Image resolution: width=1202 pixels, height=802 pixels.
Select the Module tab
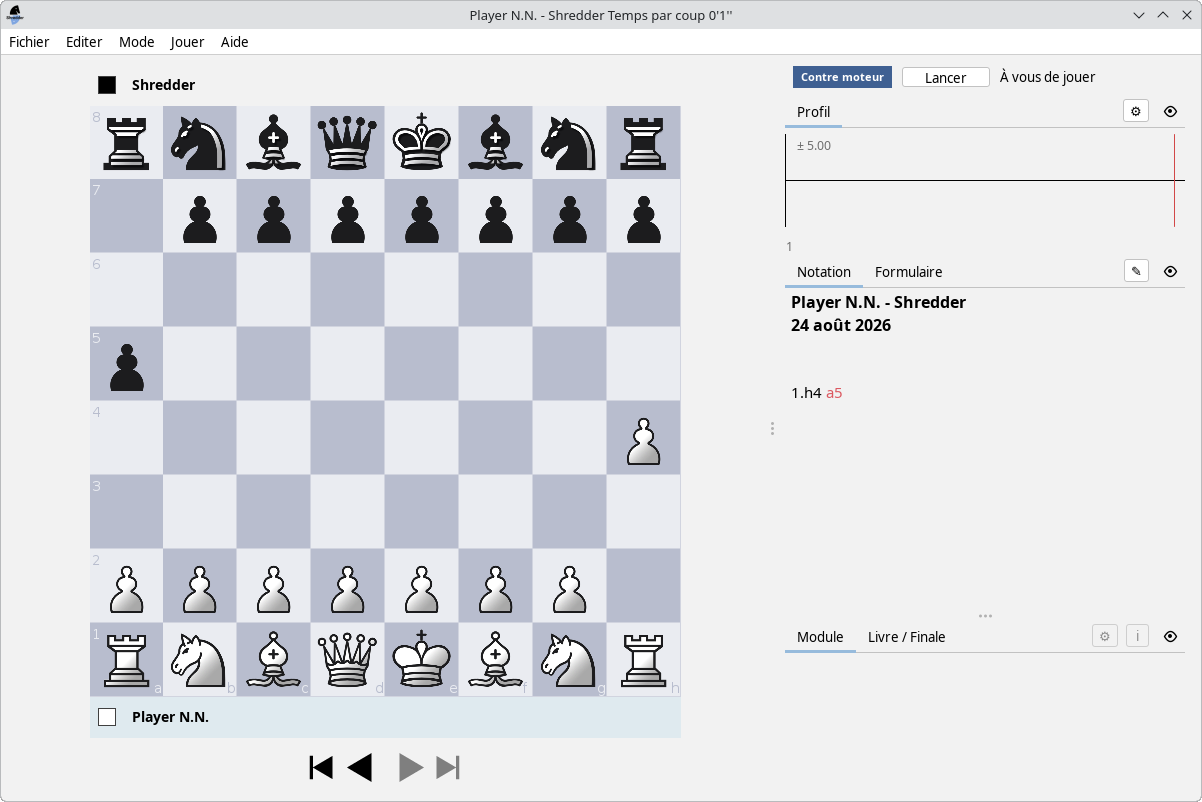tap(820, 637)
